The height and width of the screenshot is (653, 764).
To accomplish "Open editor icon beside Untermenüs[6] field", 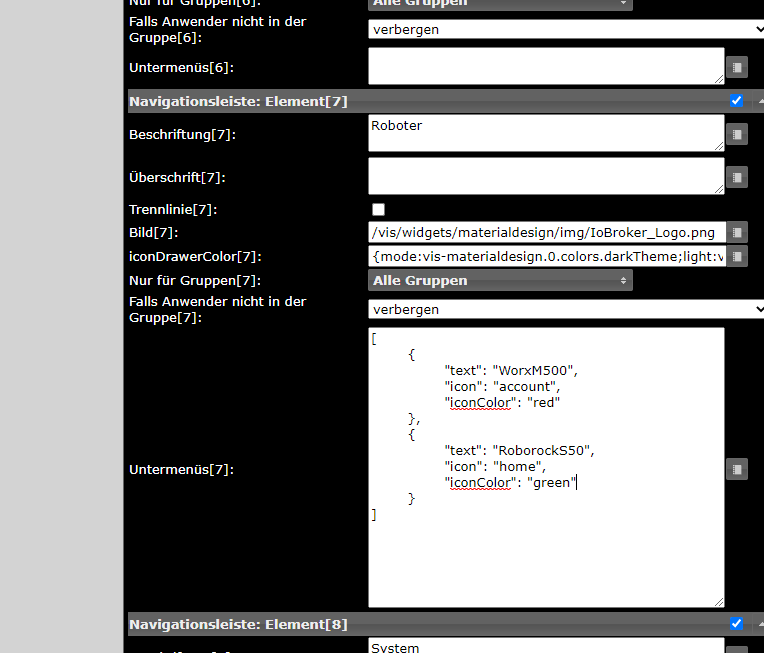I will 737,67.
